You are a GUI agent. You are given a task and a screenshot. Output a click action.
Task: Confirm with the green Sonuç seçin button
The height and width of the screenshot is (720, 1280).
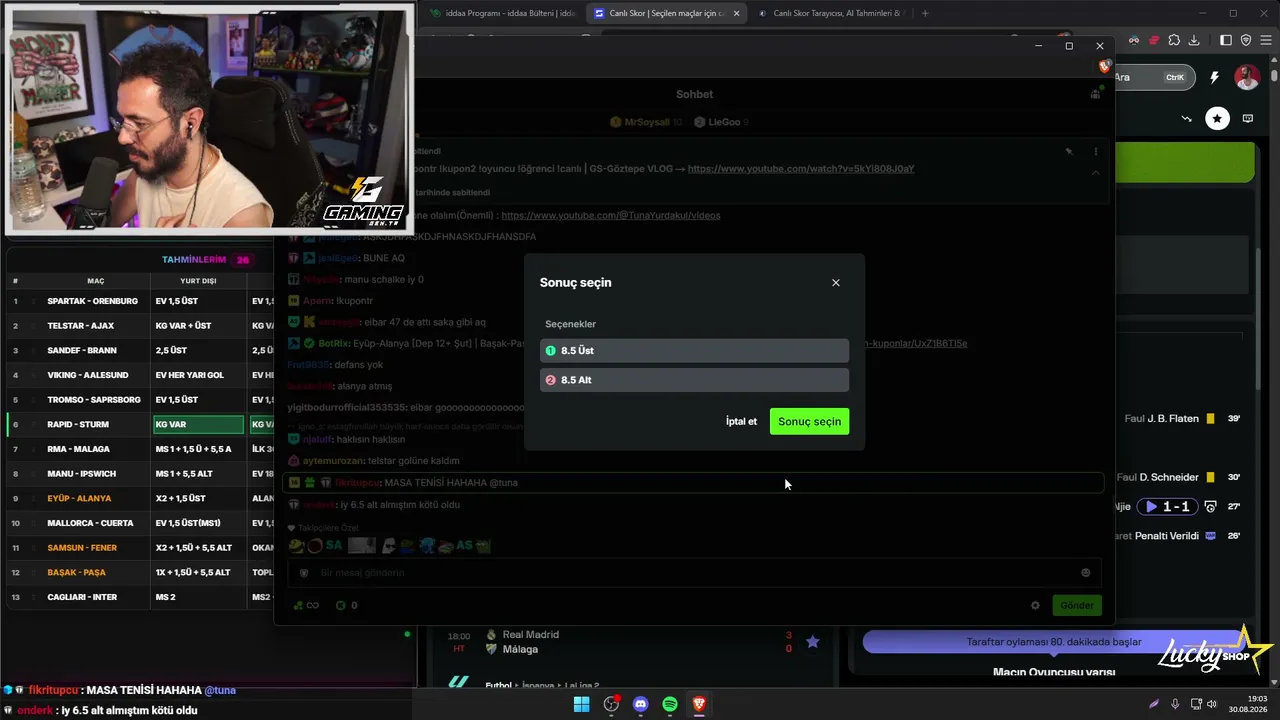tap(809, 422)
